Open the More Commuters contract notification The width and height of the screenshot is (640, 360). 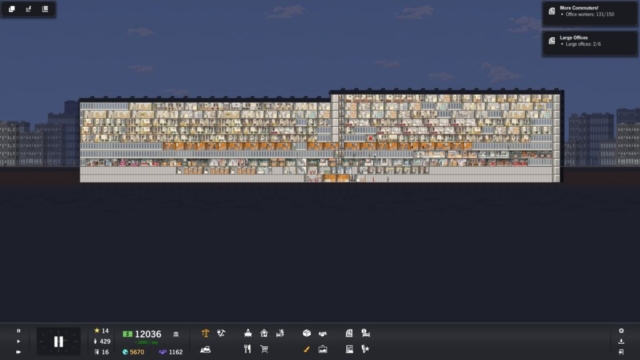pos(589,14)
